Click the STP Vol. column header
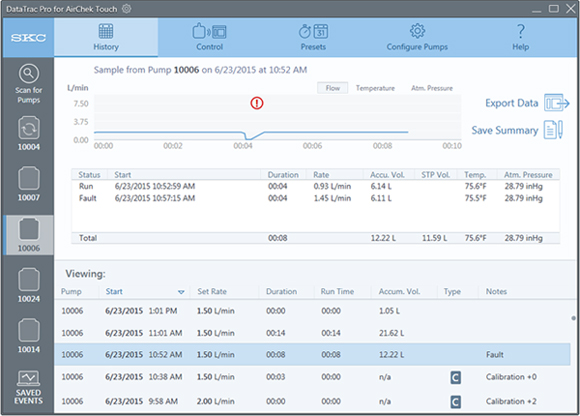The height and width of the screenshot is (416, 580). [x=435, y=175]
